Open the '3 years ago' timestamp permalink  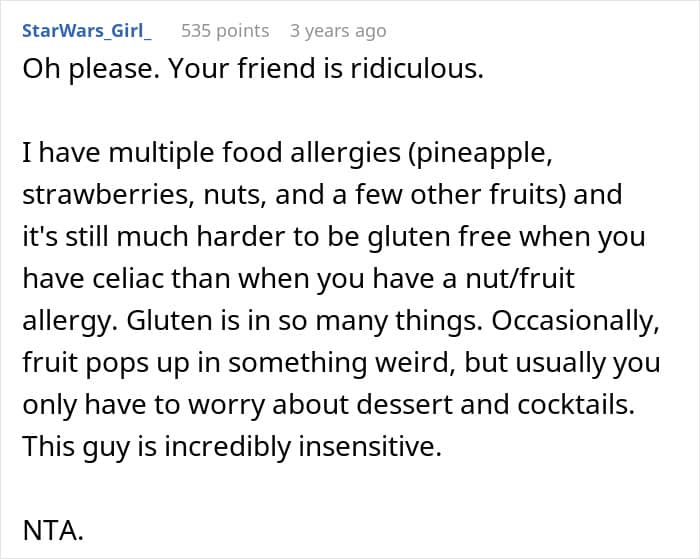click(x=338, y=31)
